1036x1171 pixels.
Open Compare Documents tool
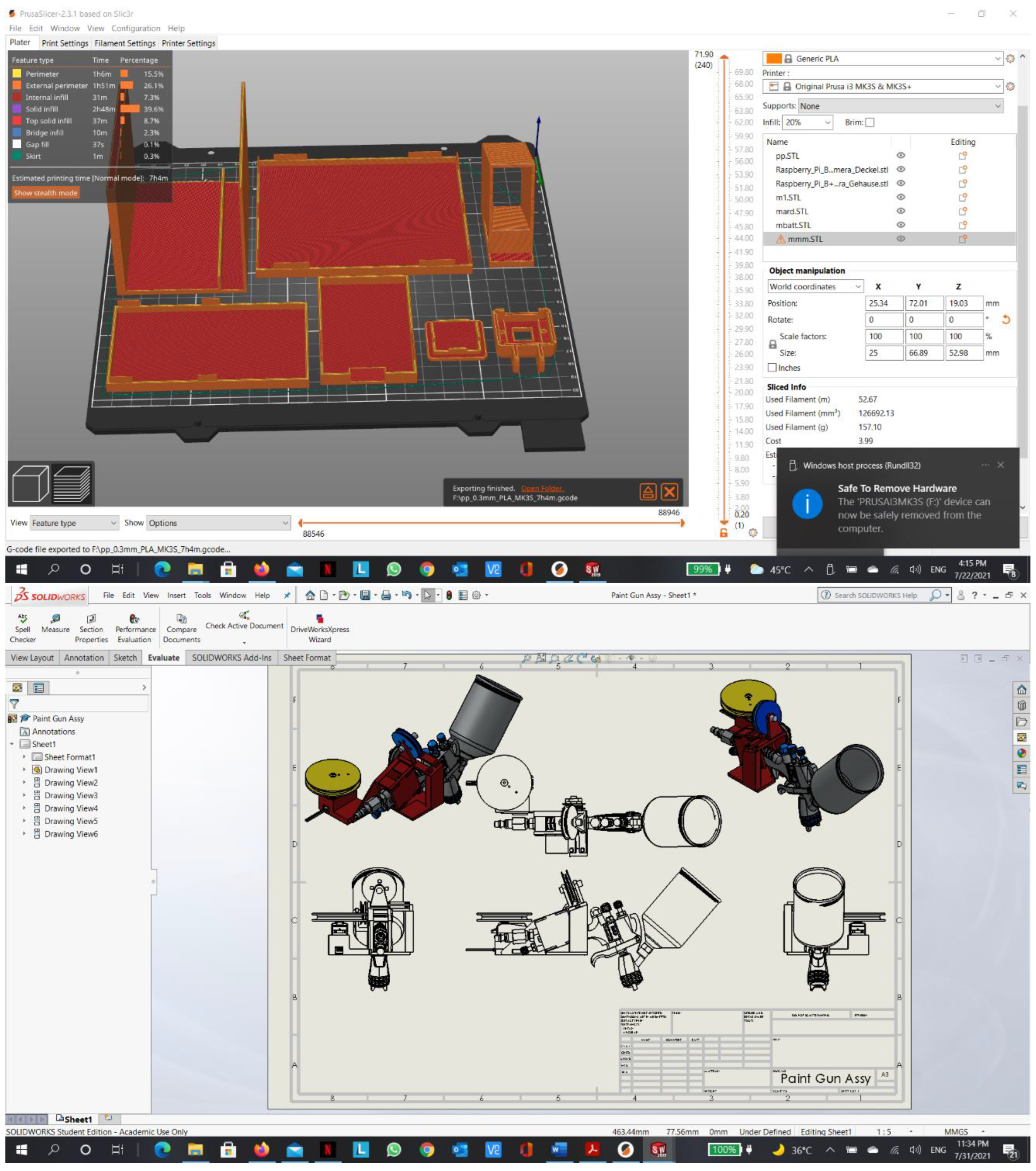point(181,618)
